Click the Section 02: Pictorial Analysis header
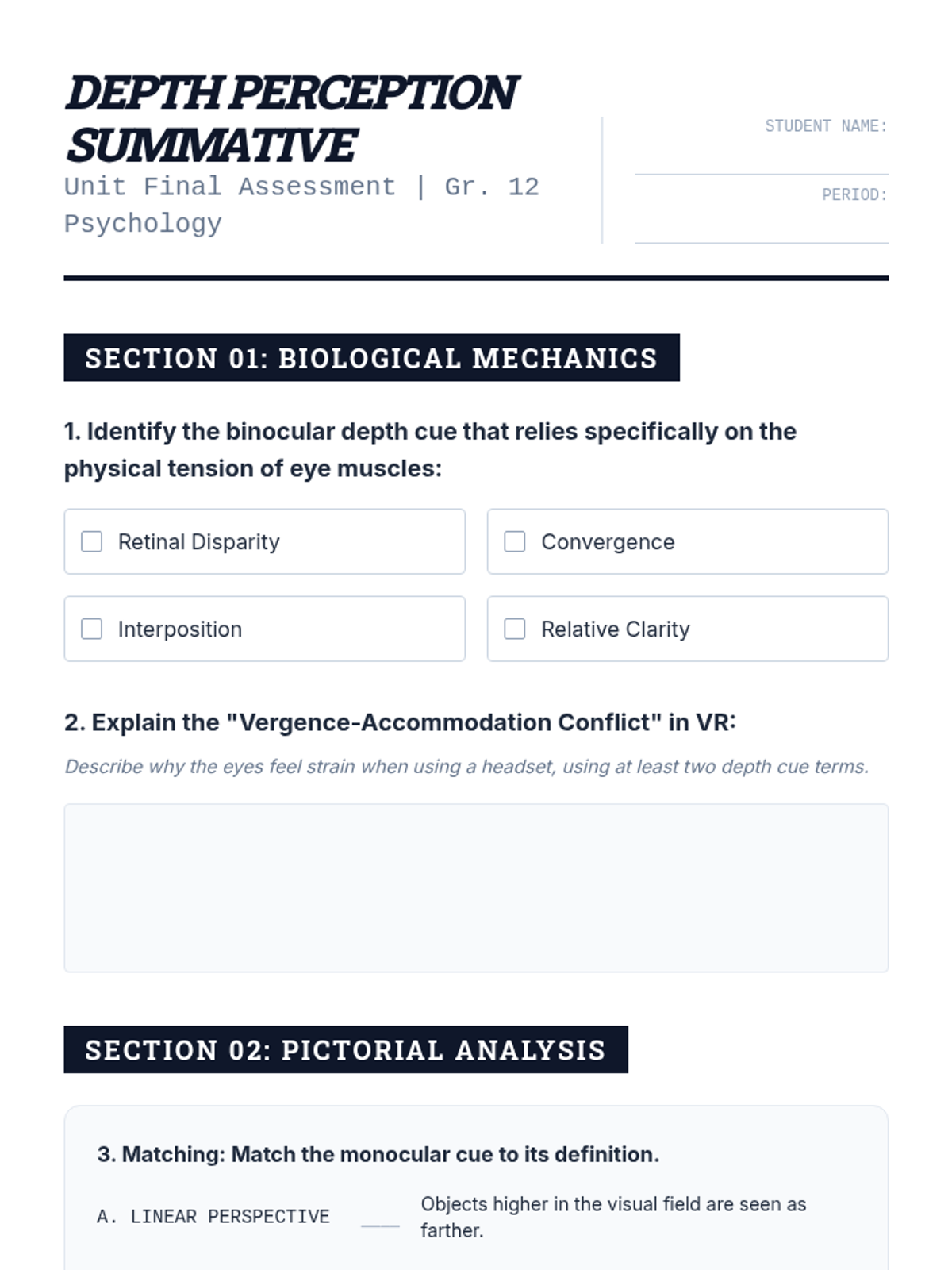Screen dimensions: 952x1270 [345, 1049]
